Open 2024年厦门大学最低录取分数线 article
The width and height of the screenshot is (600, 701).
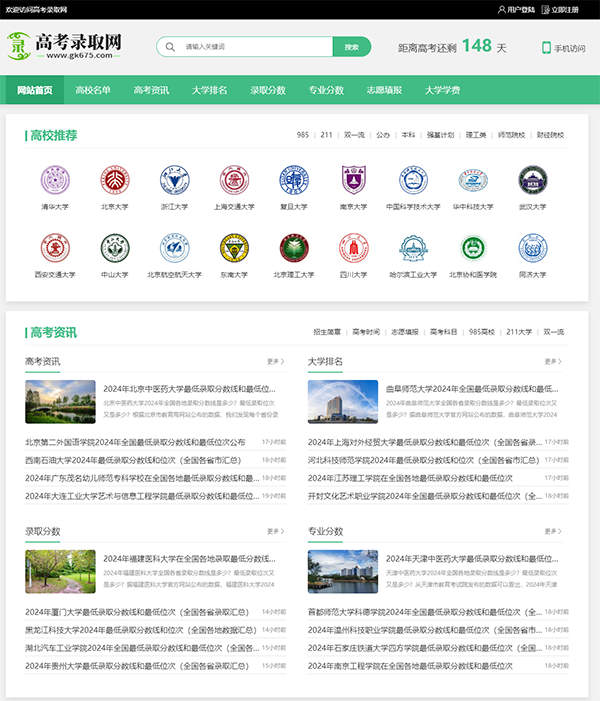point(137,612)
